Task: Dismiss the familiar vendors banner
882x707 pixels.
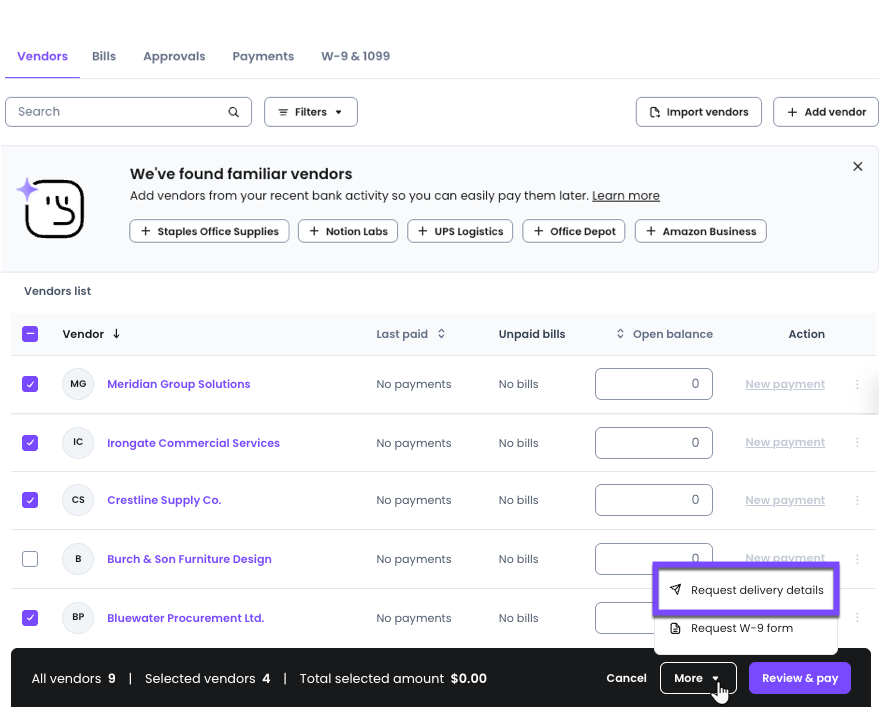Action: (857, 166)
